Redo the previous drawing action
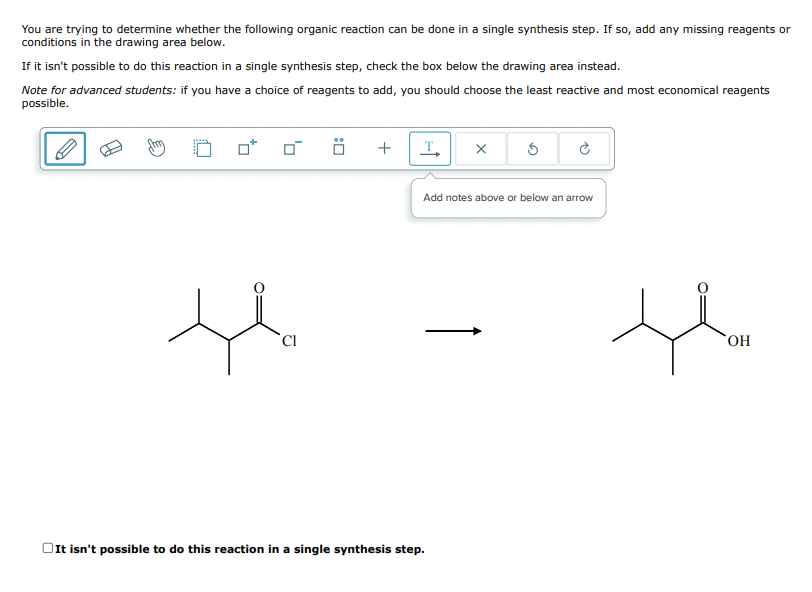This screenshot has height=592, width=812. pyautogui.click(x=584, y=148)
